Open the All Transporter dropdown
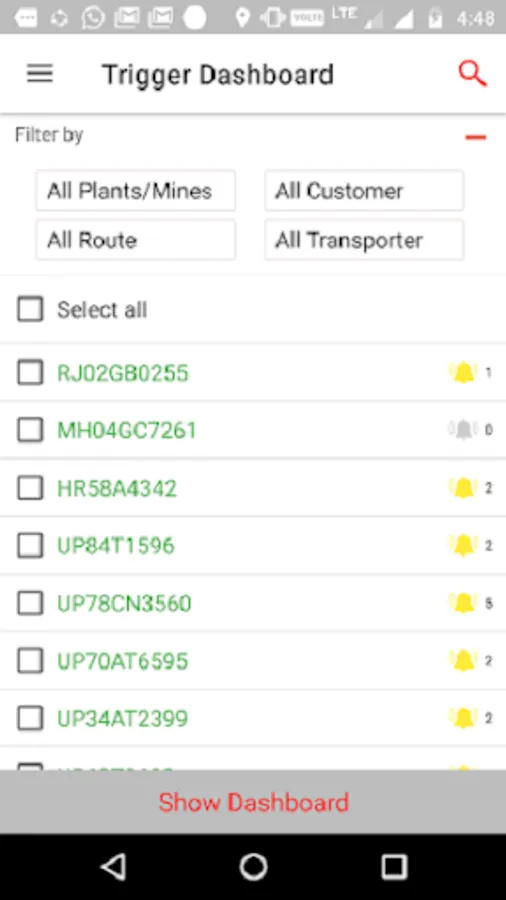 tap(364, 240)
